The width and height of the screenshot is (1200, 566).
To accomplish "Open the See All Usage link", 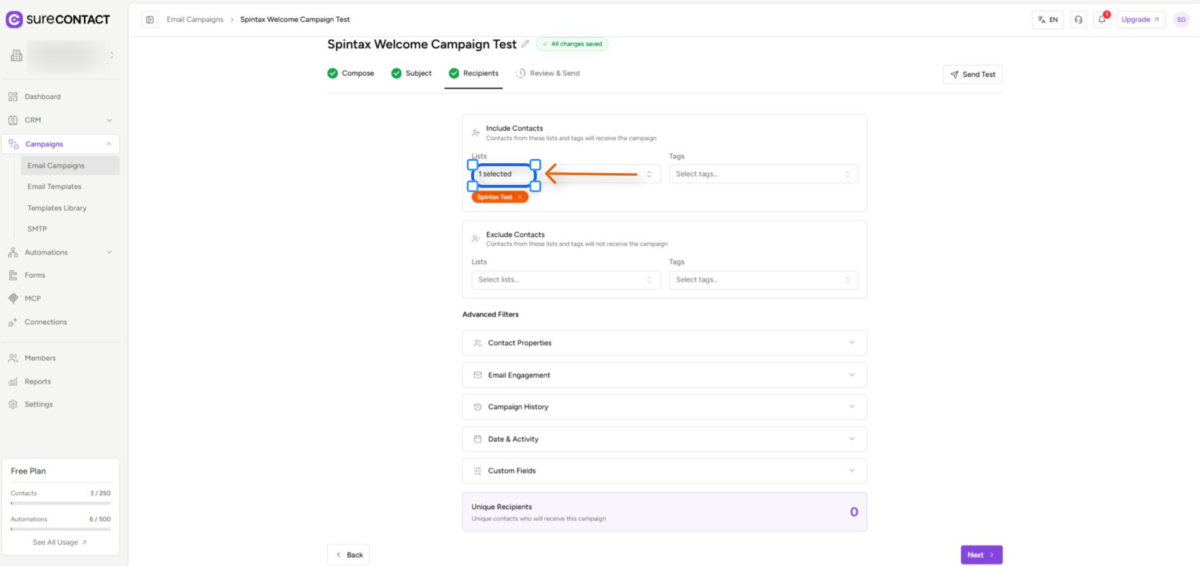I will (60, 542).
